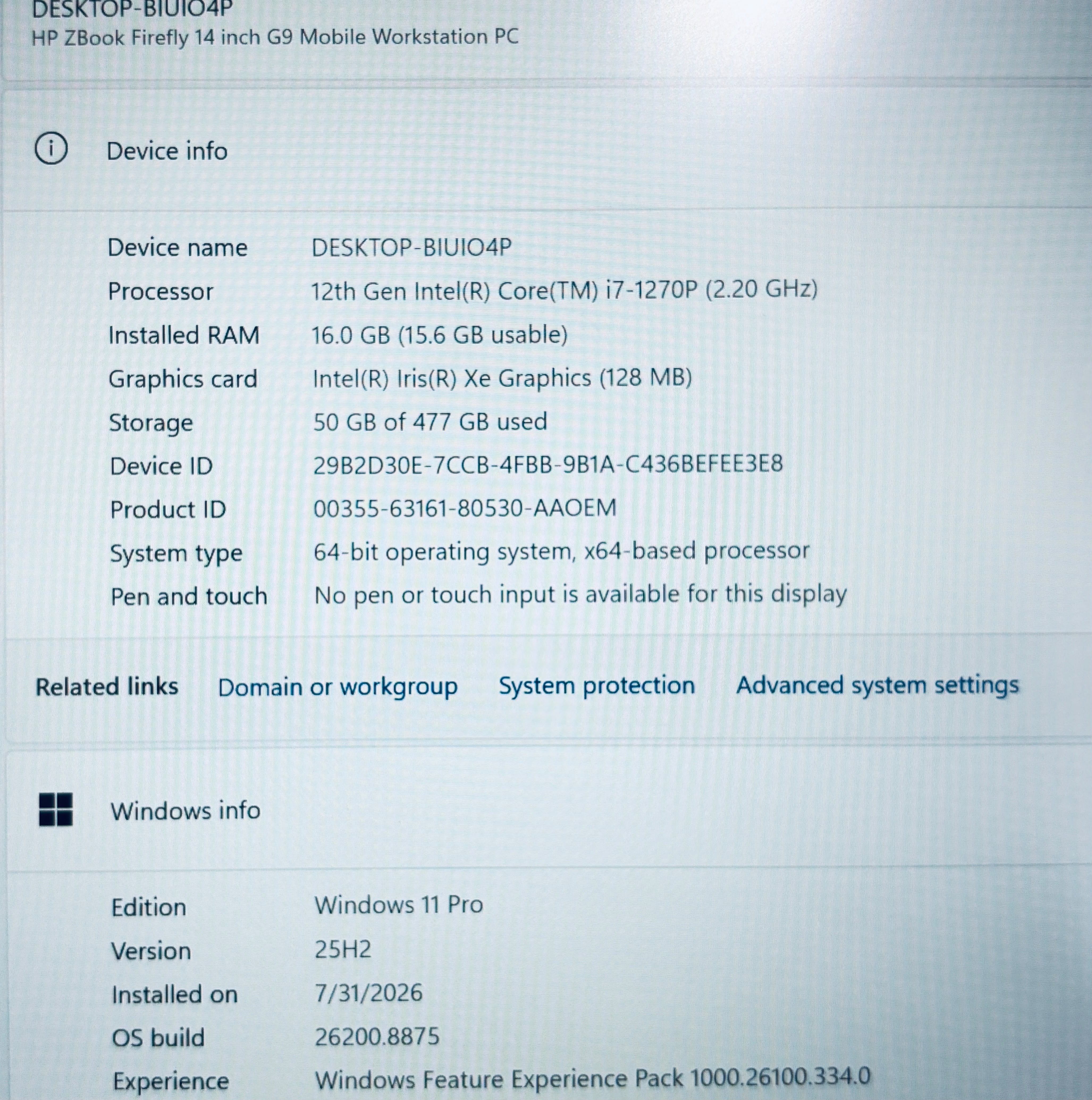
Task: Click graphics value Intel Iris Xe Graphics
Action: click(x=502, y=378)
